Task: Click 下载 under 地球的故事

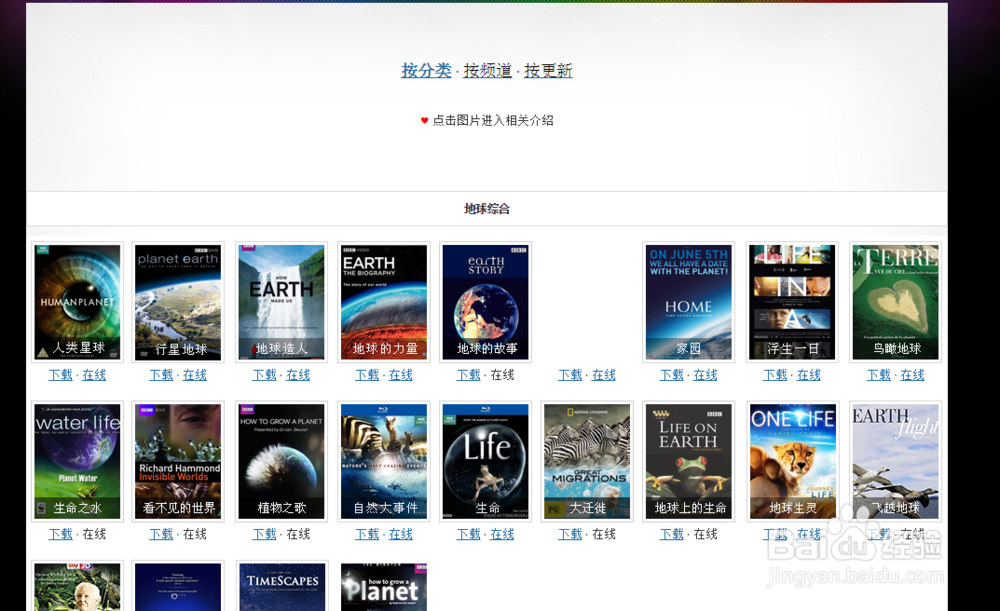Action: click(469, 375)
